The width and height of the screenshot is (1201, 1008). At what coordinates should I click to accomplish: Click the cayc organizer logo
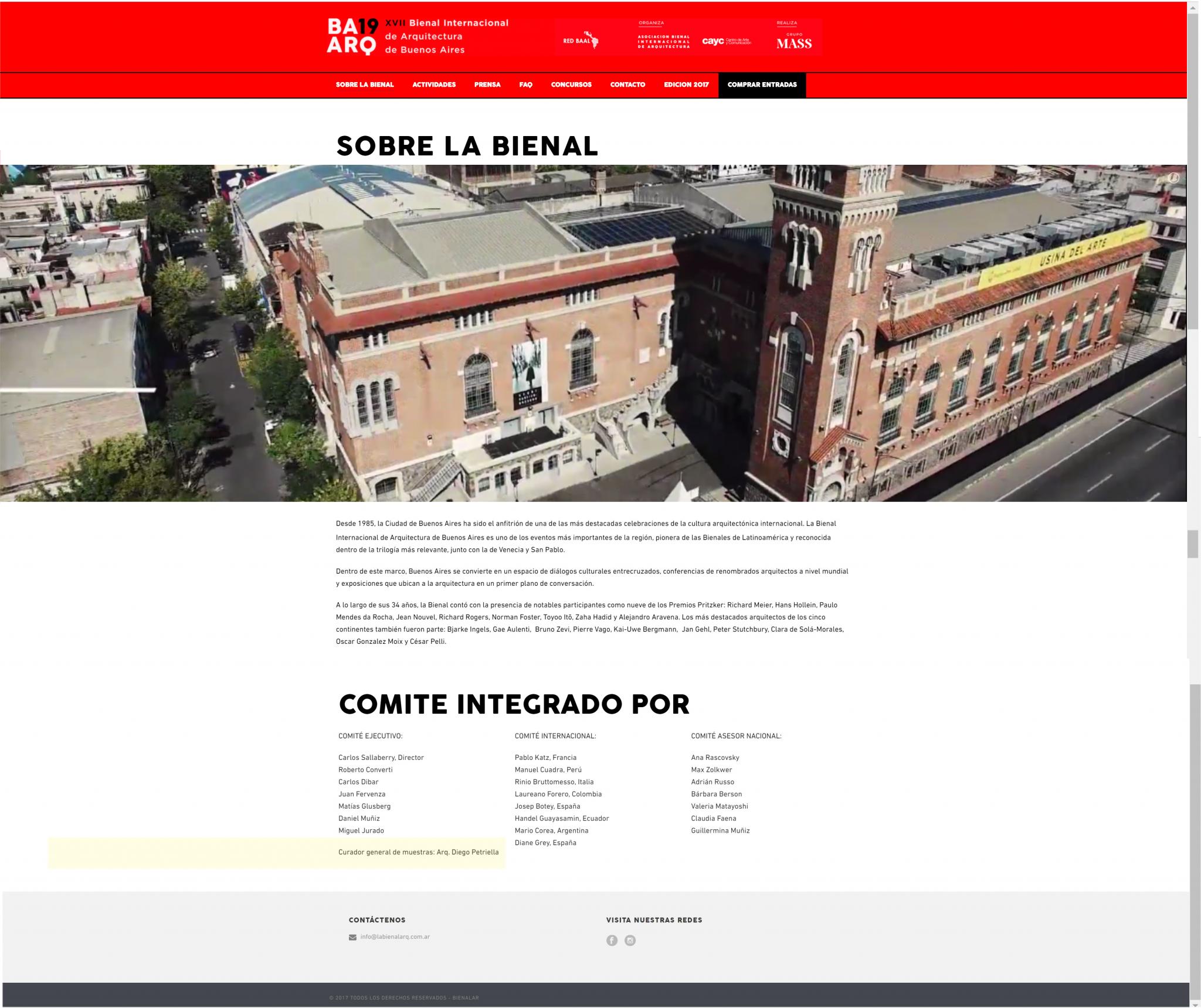pos(726,41)
